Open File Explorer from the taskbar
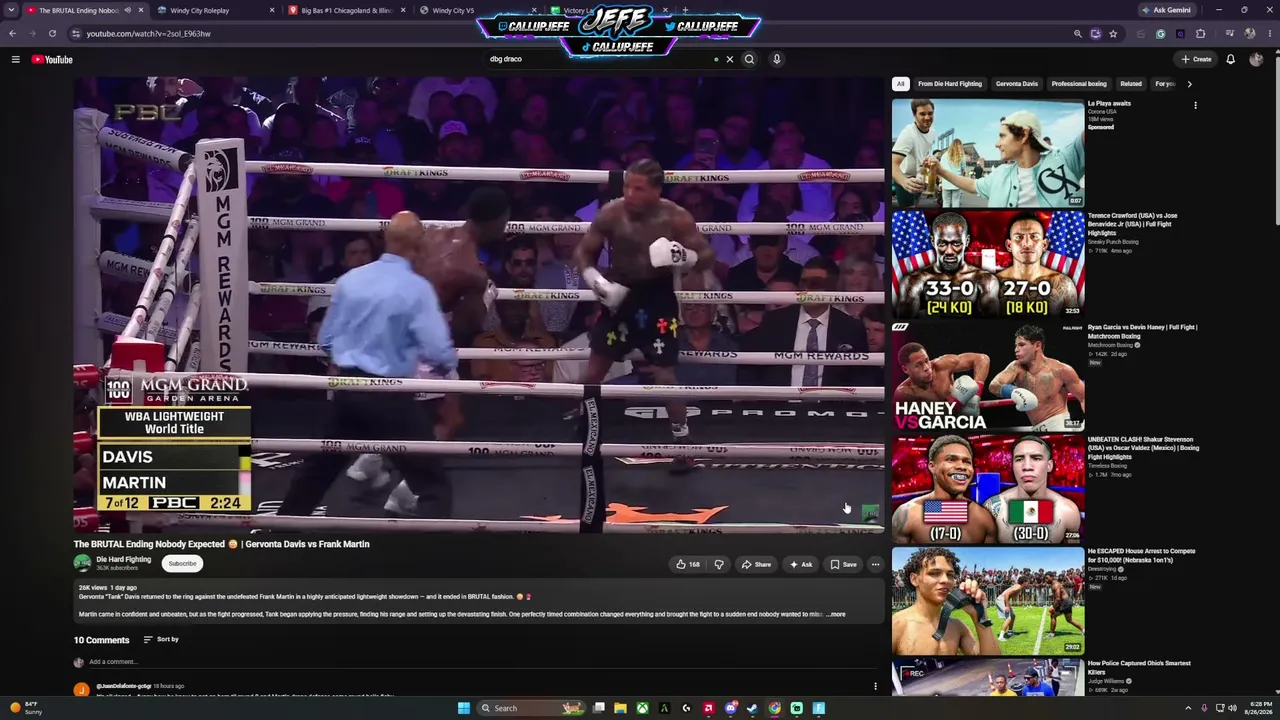This screenshot has width=1280, height=720. click(620, 708)
